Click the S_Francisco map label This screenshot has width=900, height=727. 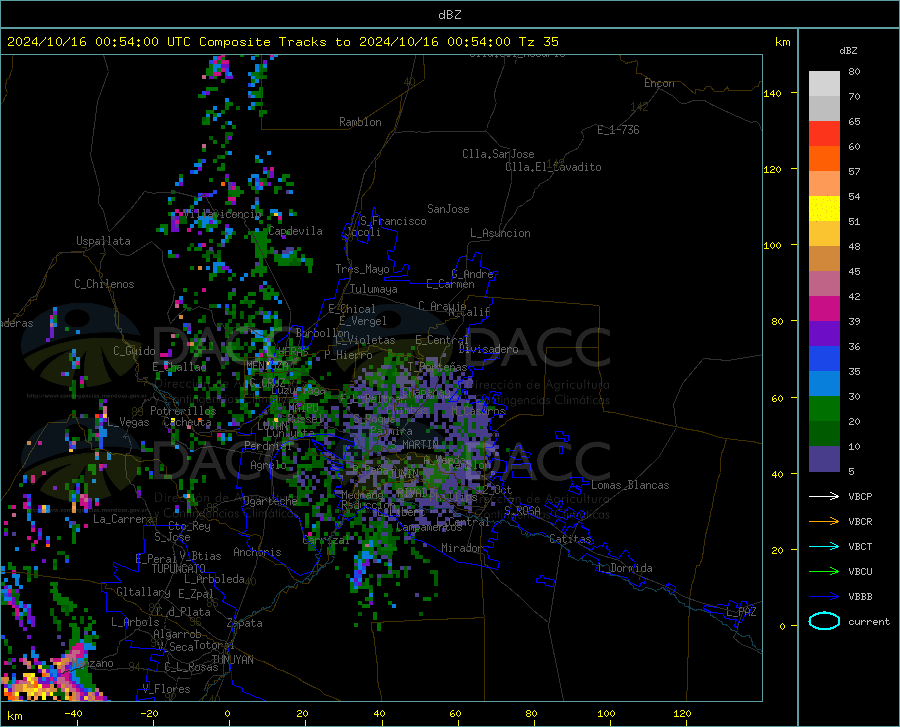pyautogui.click(x=393, y=221)
